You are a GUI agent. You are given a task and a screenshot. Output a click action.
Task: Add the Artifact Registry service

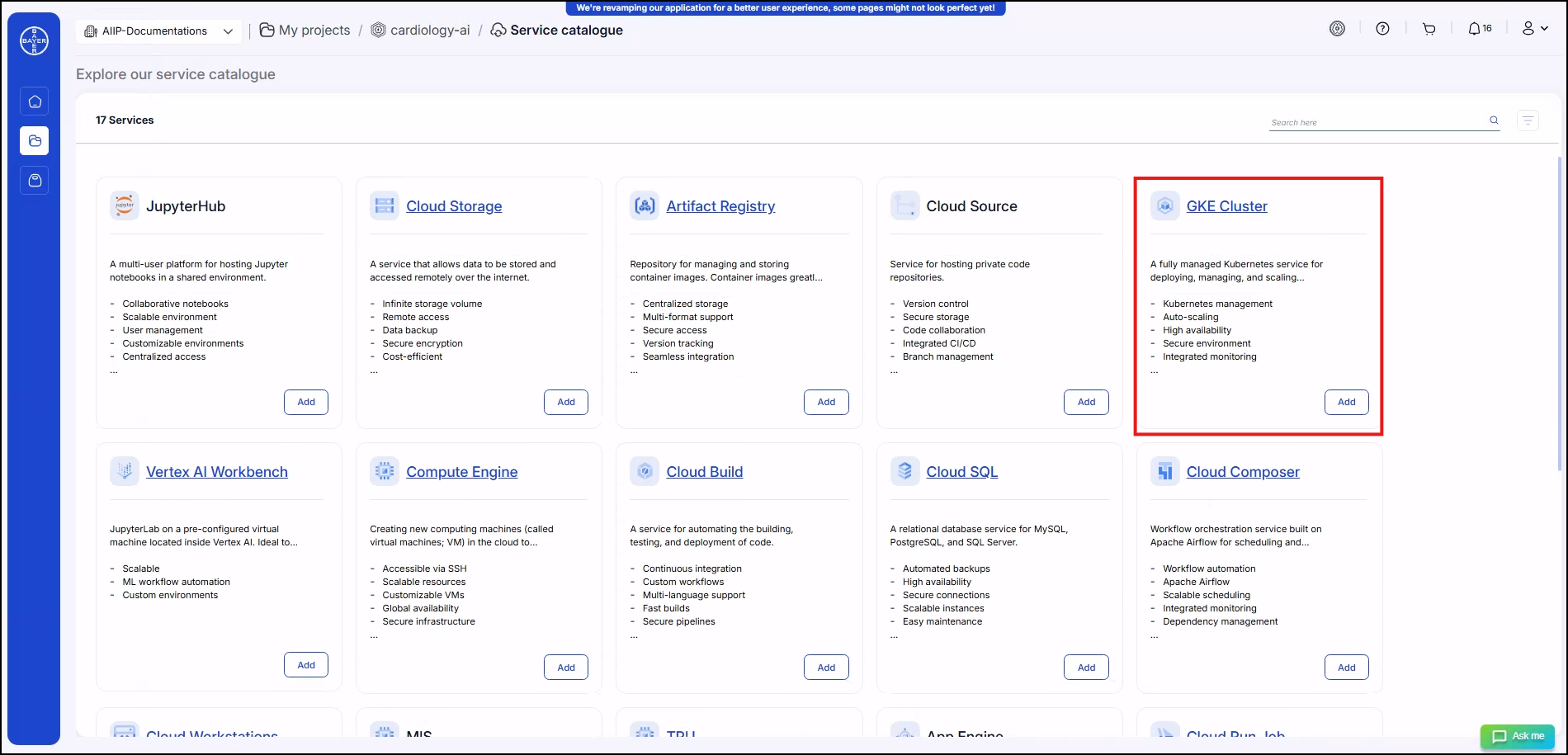point(826,402)
